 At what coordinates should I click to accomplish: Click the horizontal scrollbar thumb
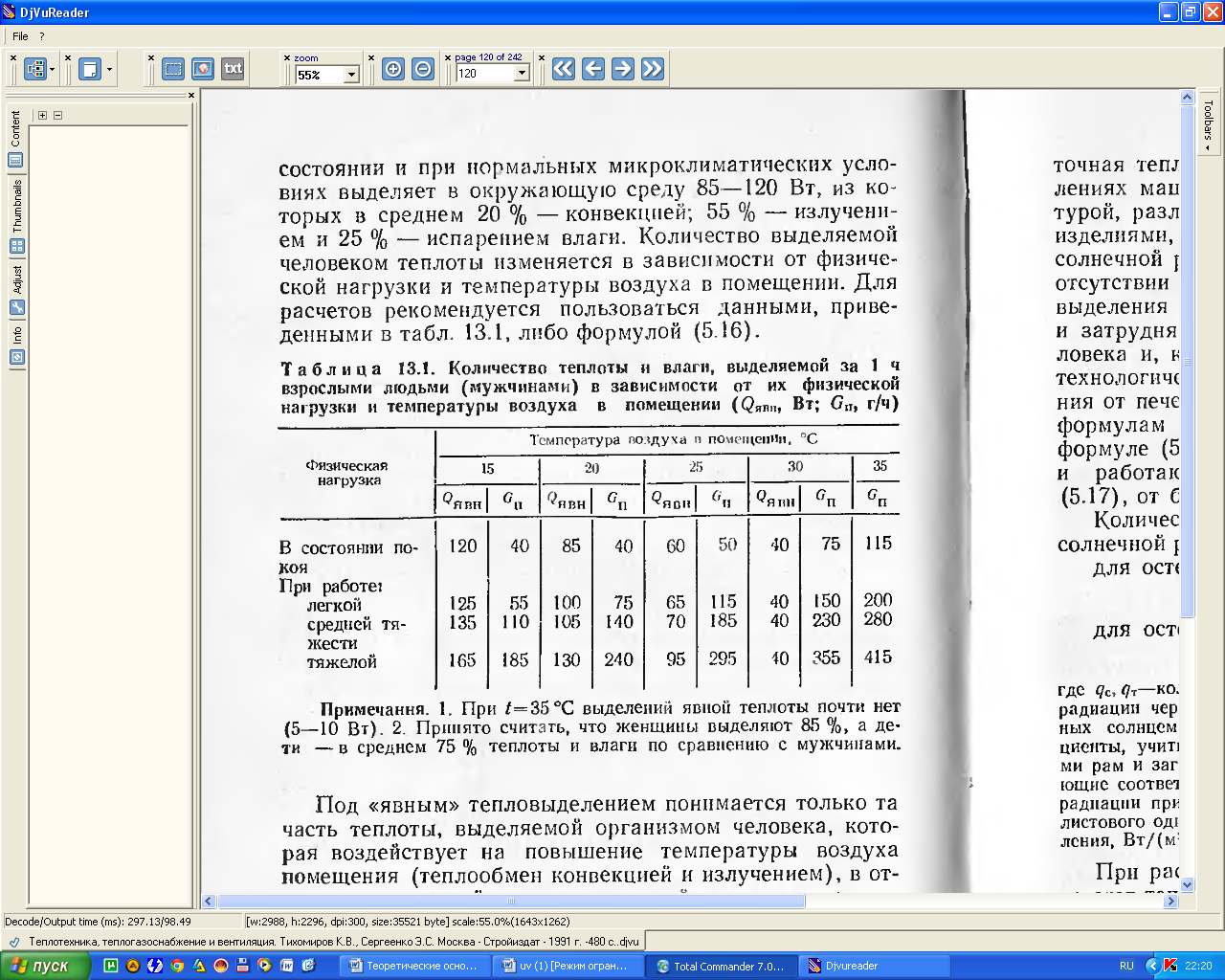(x=511, y=902)
